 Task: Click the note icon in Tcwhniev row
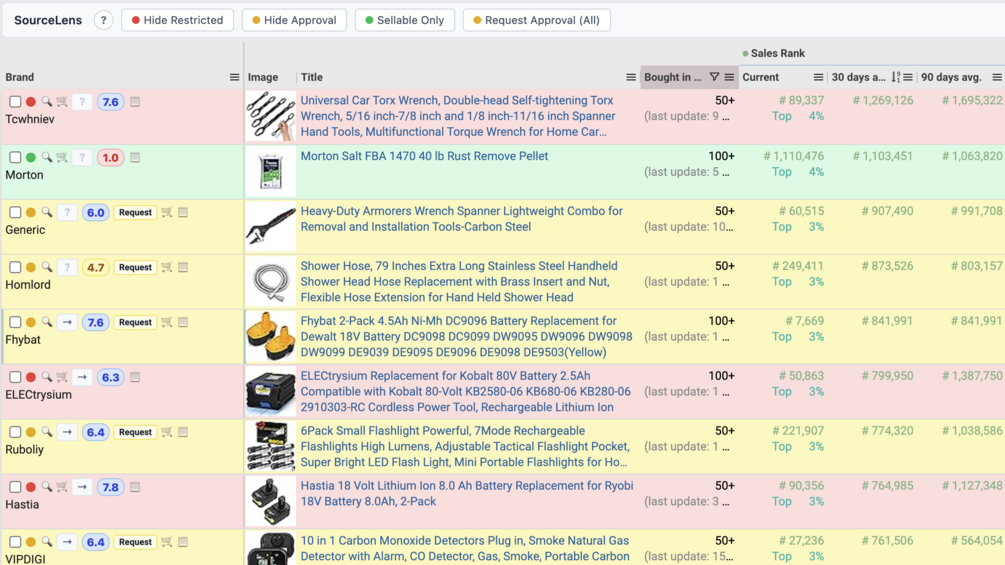click(x=135, y=102)
